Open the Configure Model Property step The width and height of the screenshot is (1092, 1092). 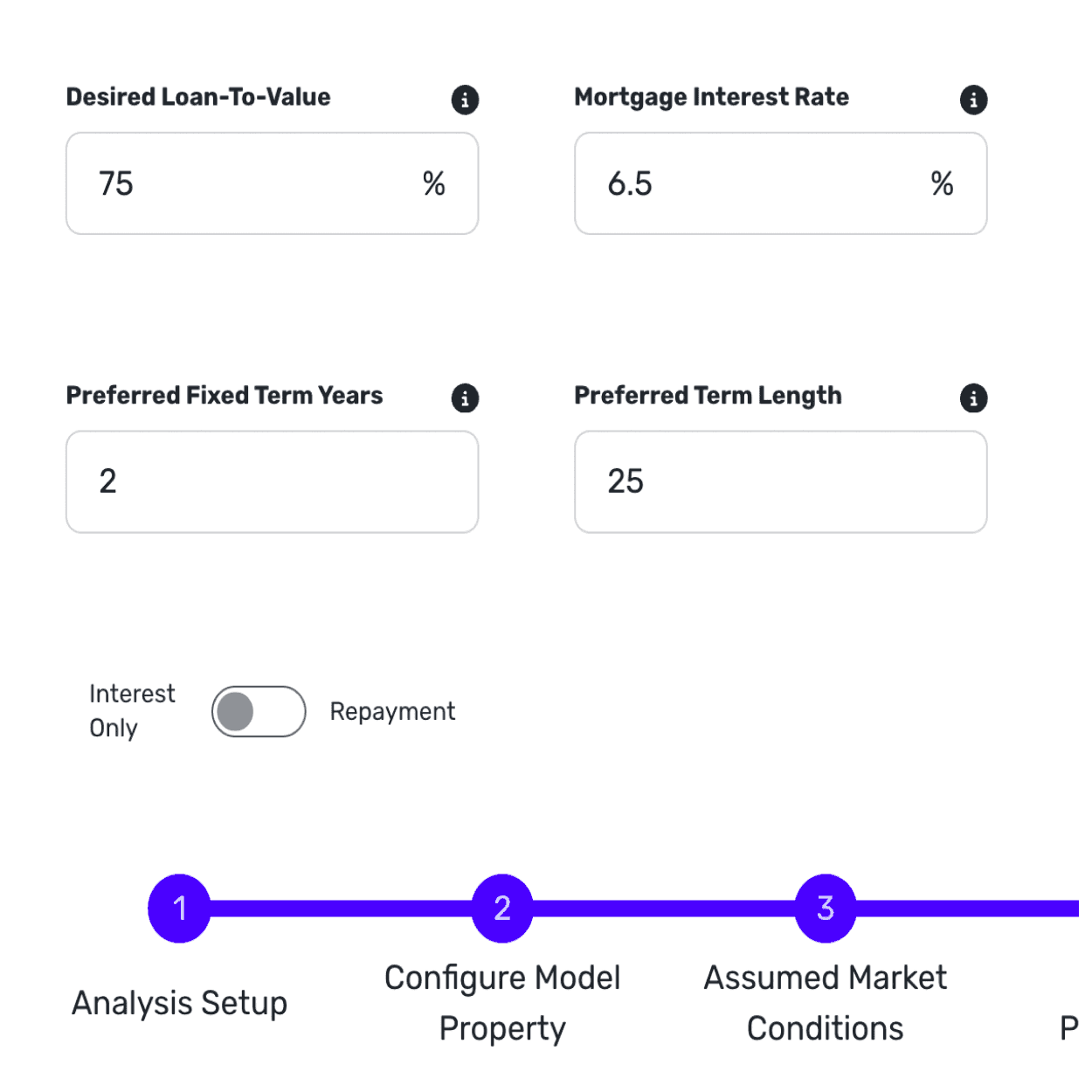(501, 1003)
